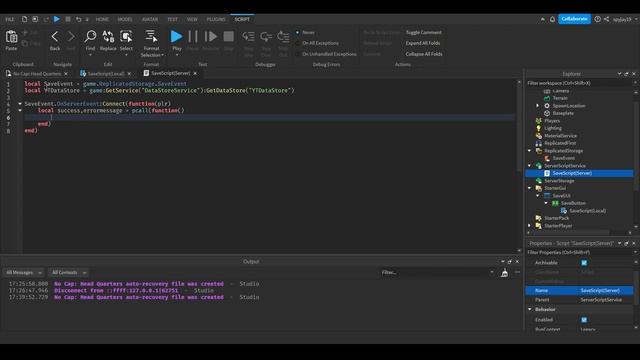
Task: Open the All Messages dropdown
Action: click(x=23, y=272)
